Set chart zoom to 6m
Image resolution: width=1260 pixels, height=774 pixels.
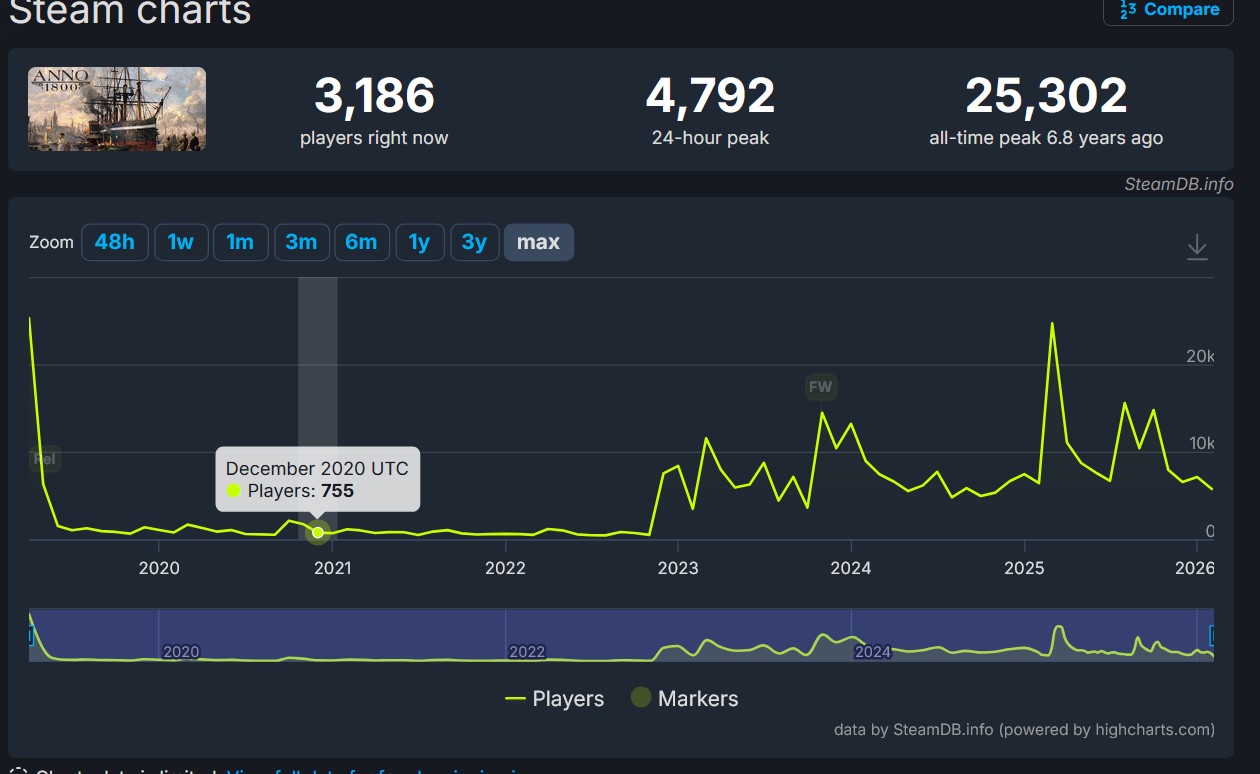pos(362,242)
